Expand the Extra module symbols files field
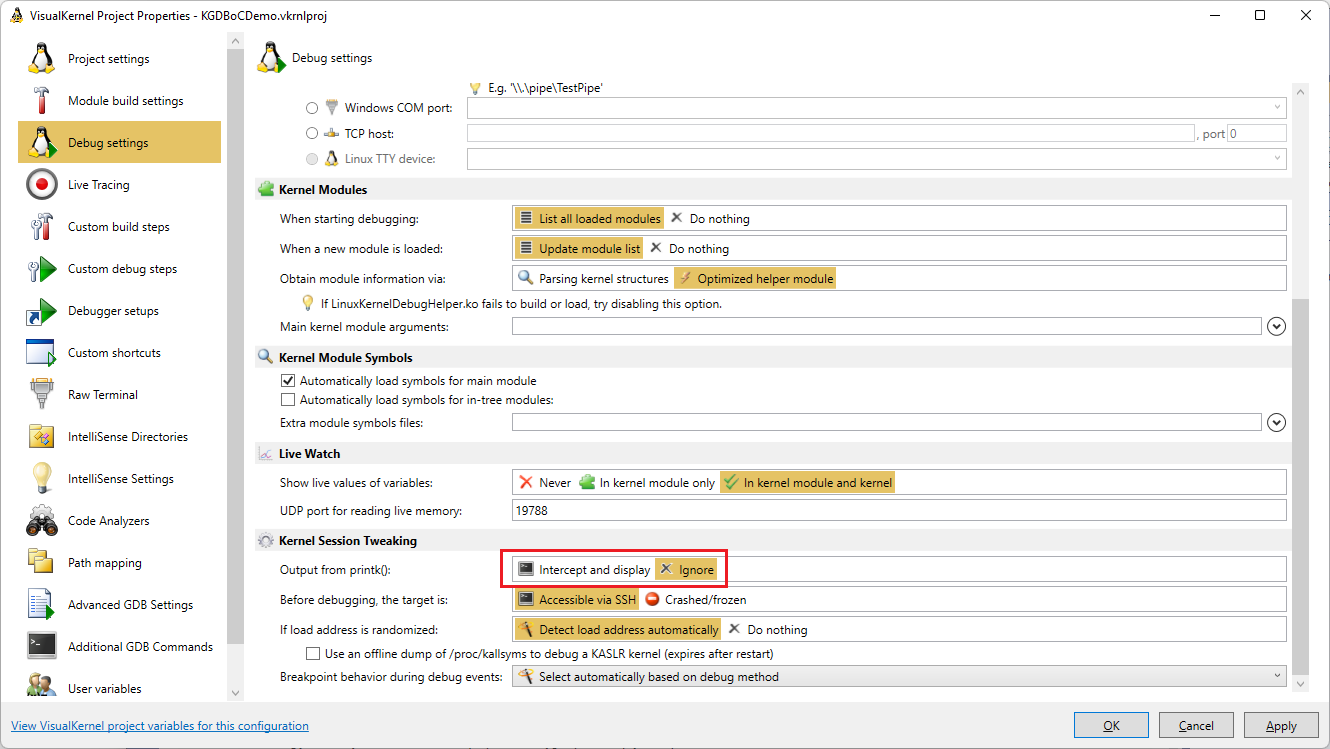 pos(1276,423)
